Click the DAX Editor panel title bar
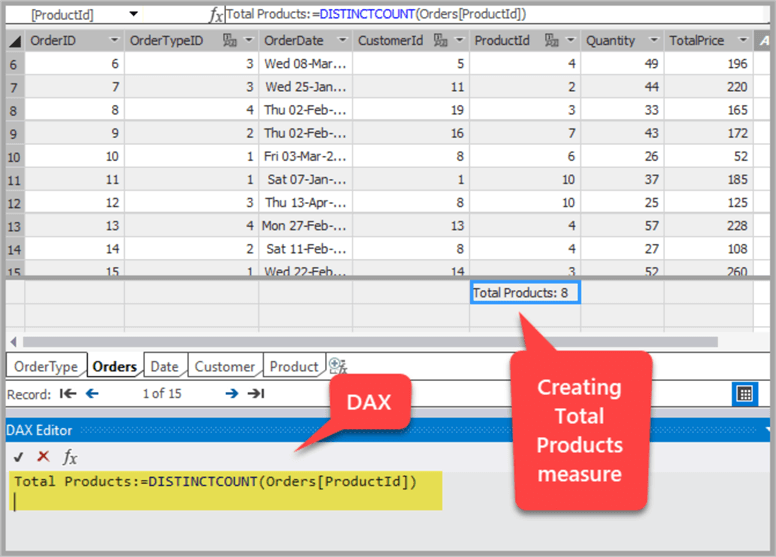 tap(388, 430)
